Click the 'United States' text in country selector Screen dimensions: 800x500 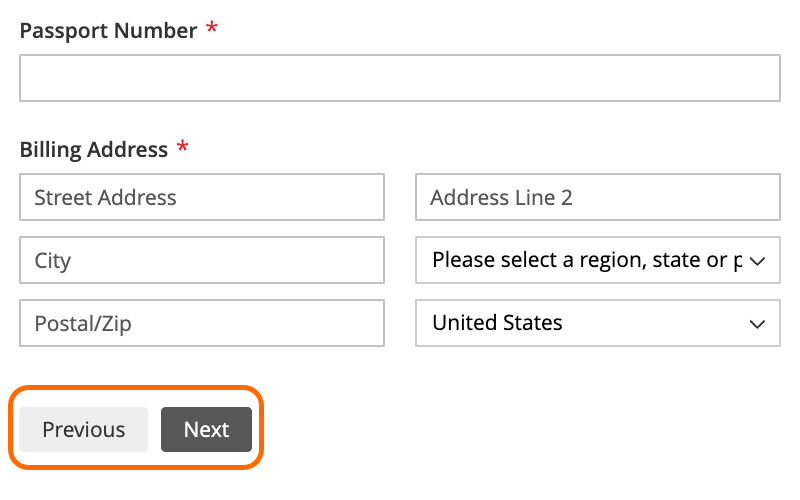(x=497, y=323)
